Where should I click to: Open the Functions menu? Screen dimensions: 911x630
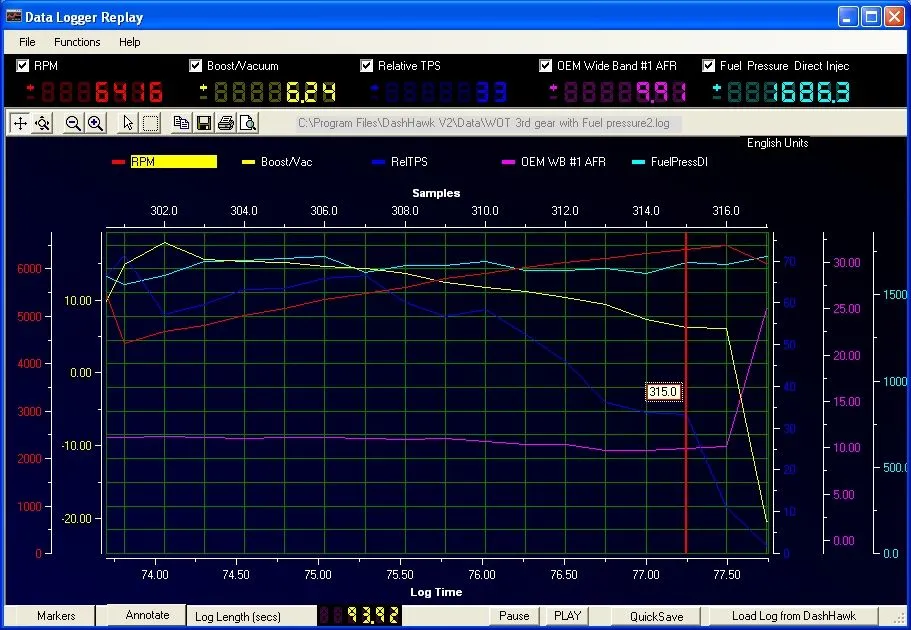click(77, 42)
